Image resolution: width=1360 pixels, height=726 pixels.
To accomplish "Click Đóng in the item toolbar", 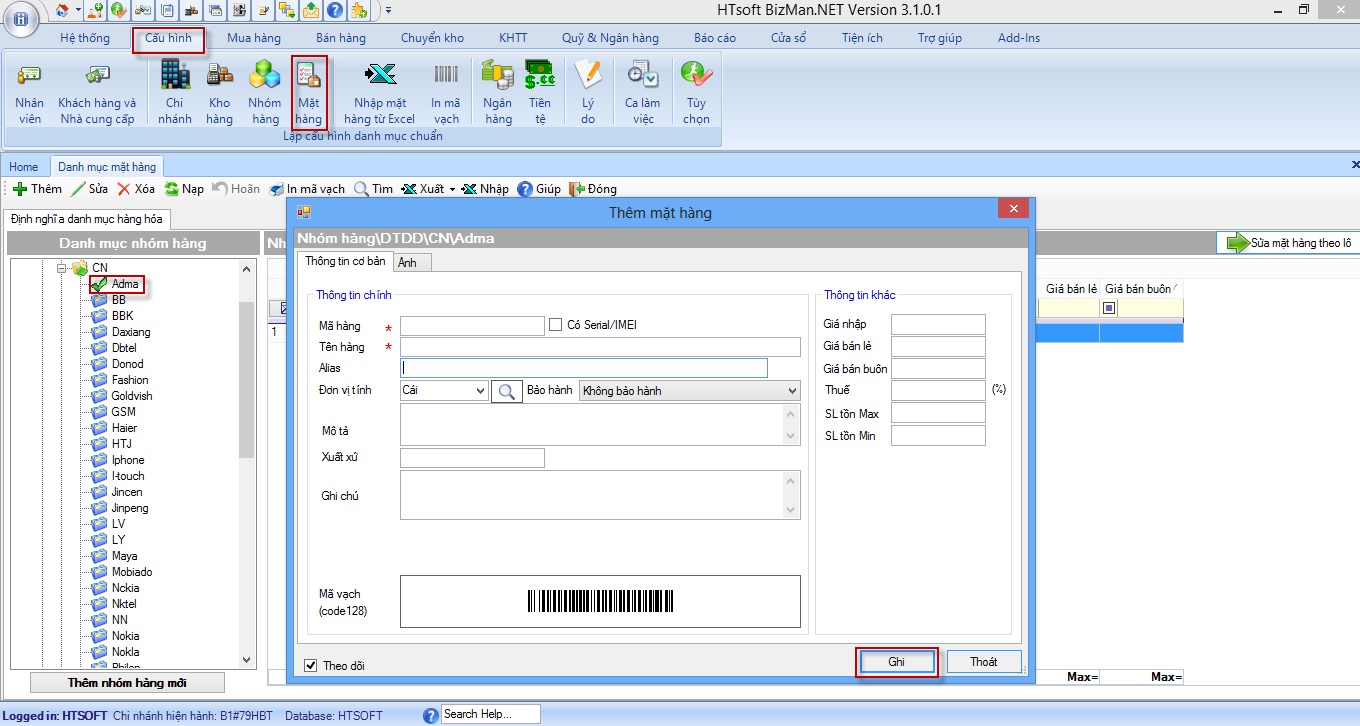I will coord(593,189).
